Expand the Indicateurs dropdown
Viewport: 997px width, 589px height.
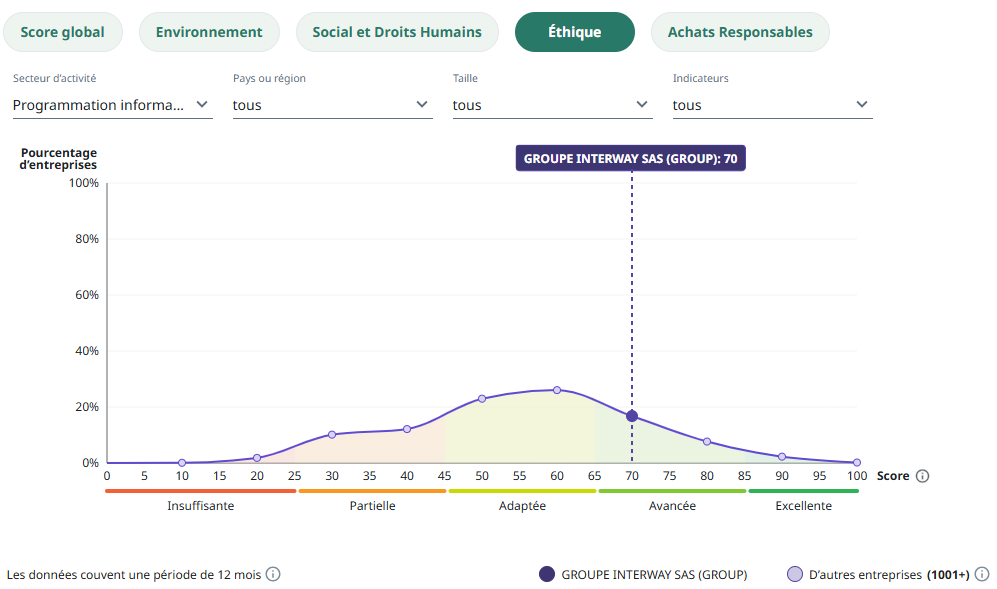(x=772, y=104)
